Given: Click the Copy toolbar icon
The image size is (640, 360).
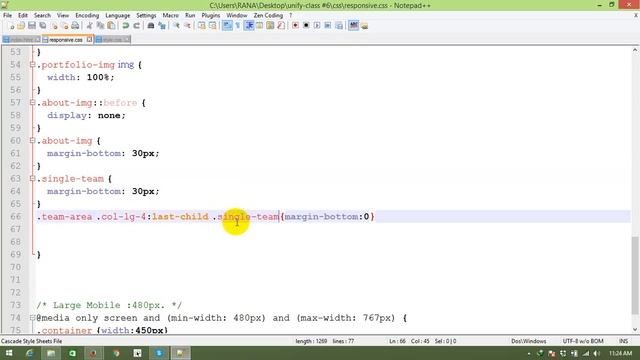Looking at the screenshot, I should [x=100, y=26].
